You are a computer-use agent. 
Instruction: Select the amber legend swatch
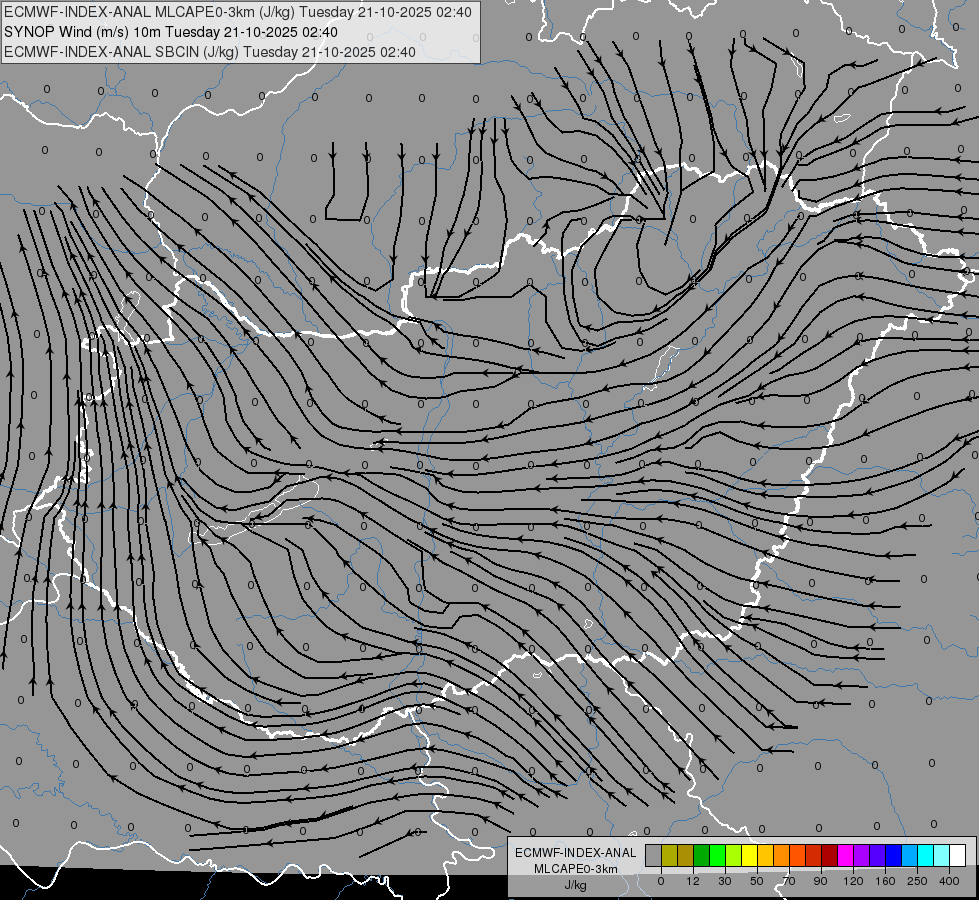coord(766,855)
